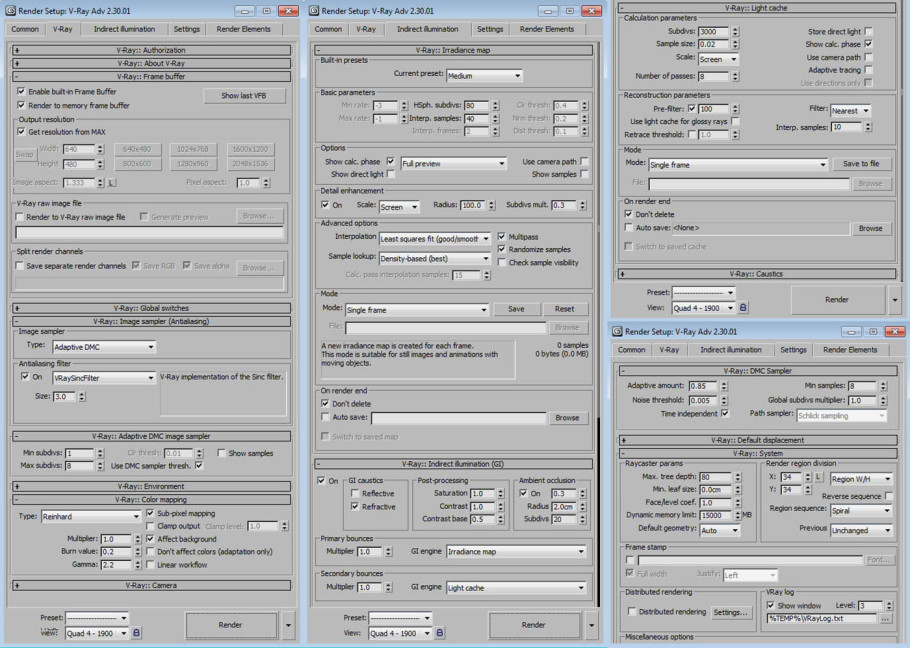
Task: Click the Light cache Save to file button
Action: click(861, 164)
